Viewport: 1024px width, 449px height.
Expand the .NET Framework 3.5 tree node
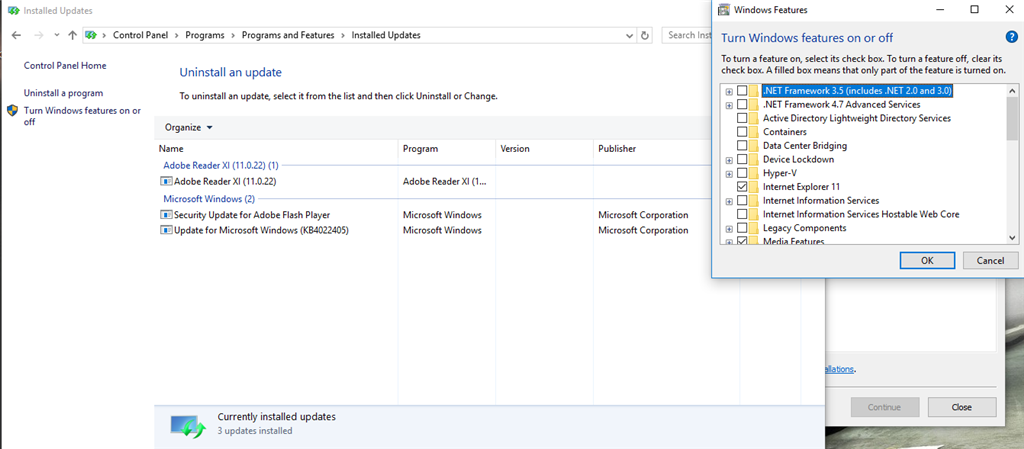tap(729, 91)
